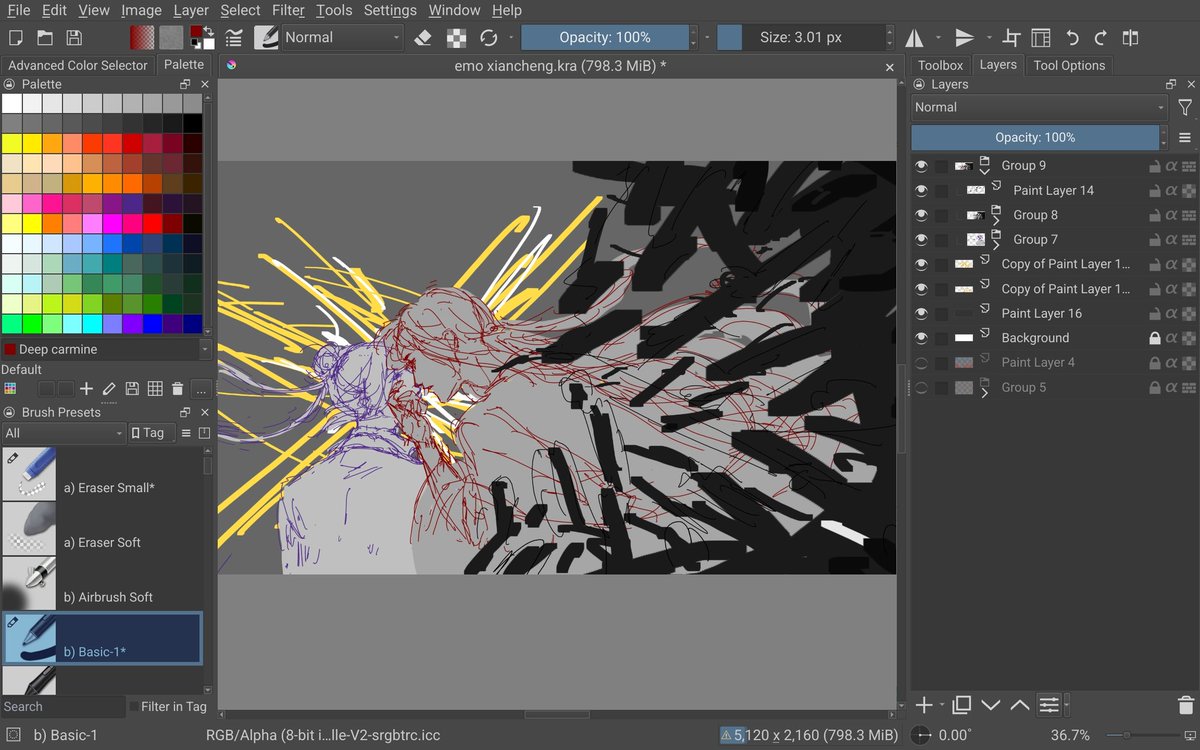This screenshot has height=750, width=1200.
Task: Open the Filter menu
Action: (288, 10)
